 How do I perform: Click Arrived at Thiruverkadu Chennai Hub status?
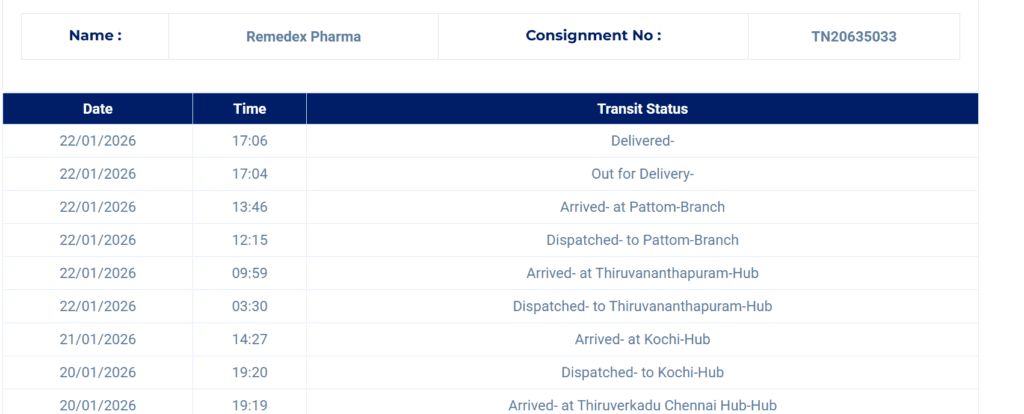point(642,405)
